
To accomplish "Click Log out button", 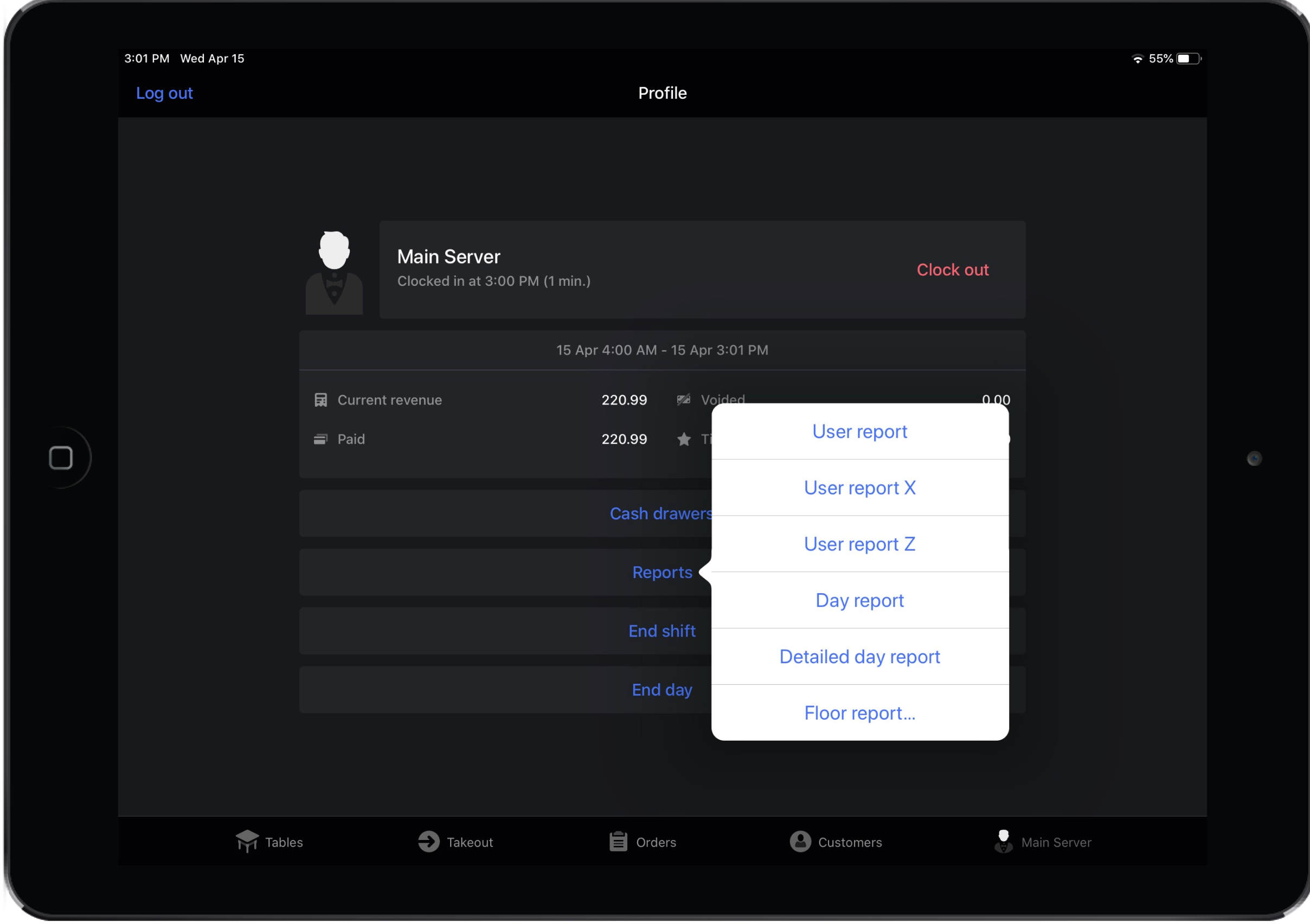I will 164,92.
